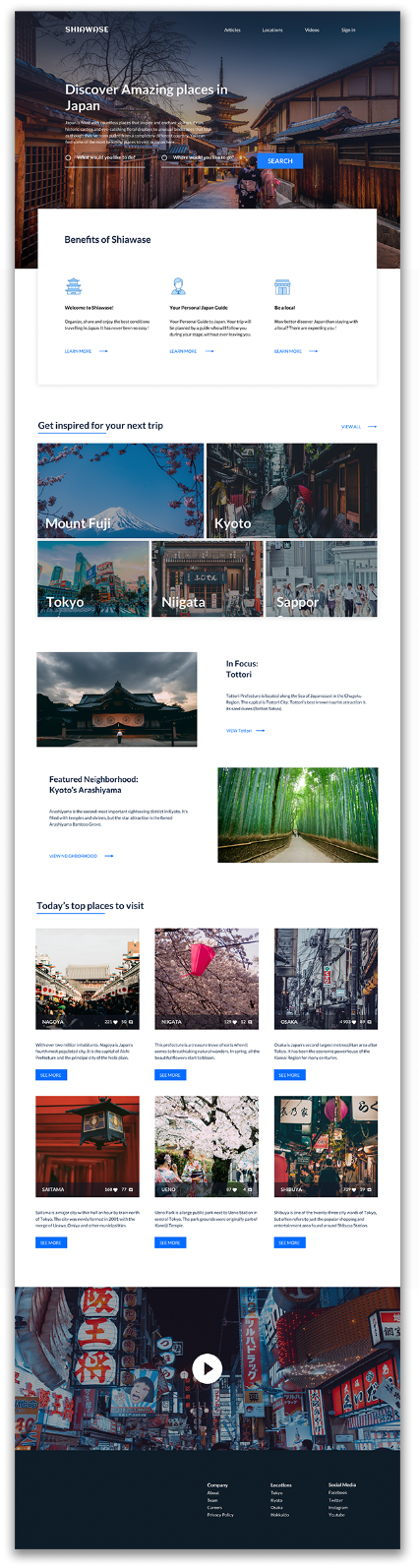The height and width of the screenshot is (1568, 419).
Task: Click the heart icon on Saitama card
Action: coord(117,1189)
